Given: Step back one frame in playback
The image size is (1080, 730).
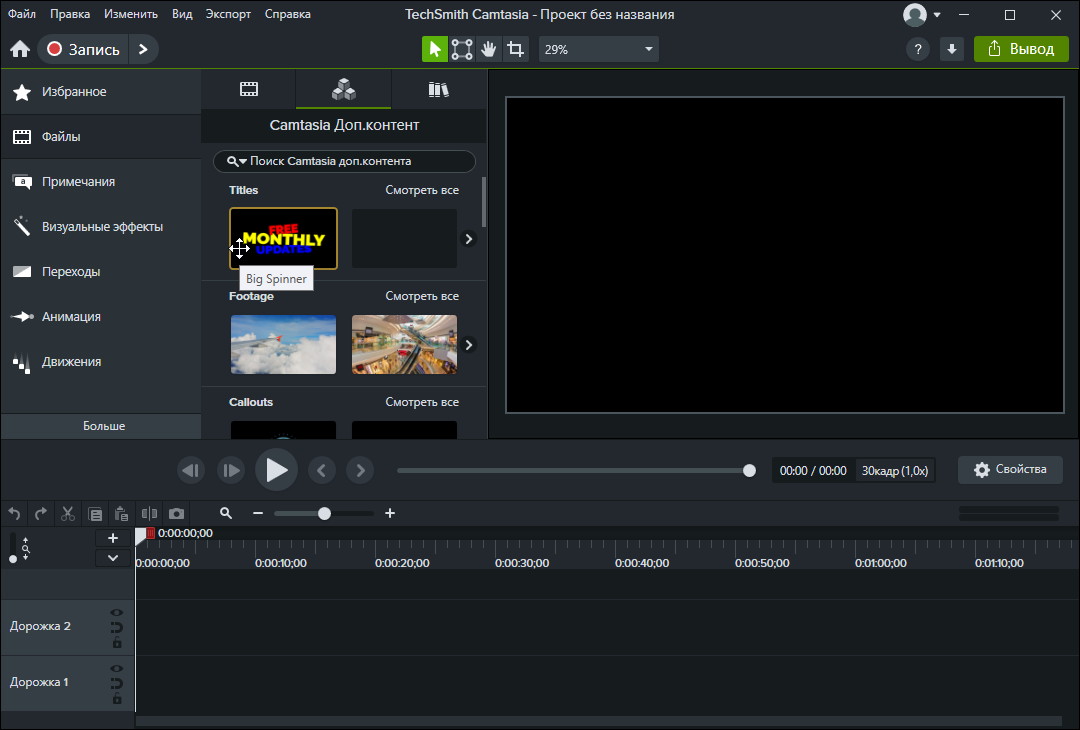Looking at the screenshot, I should point(191,470).
